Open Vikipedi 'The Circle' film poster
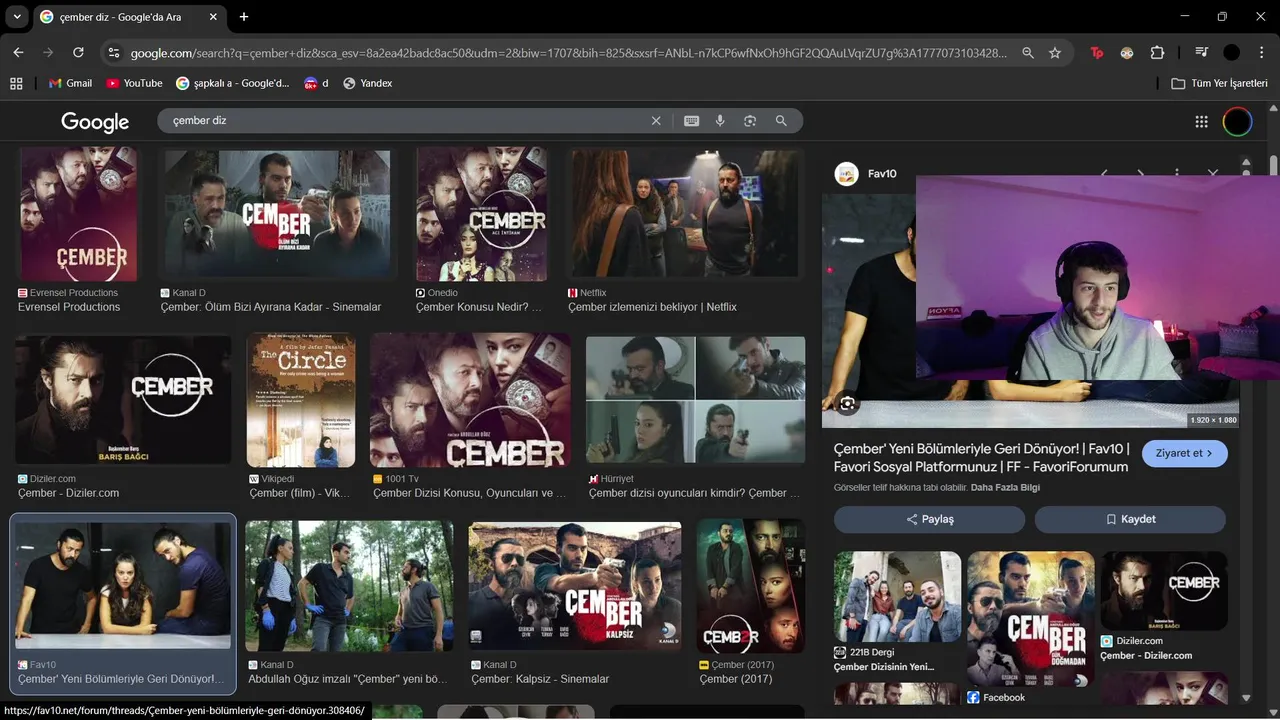1280x720 pixels. point(301,400)
